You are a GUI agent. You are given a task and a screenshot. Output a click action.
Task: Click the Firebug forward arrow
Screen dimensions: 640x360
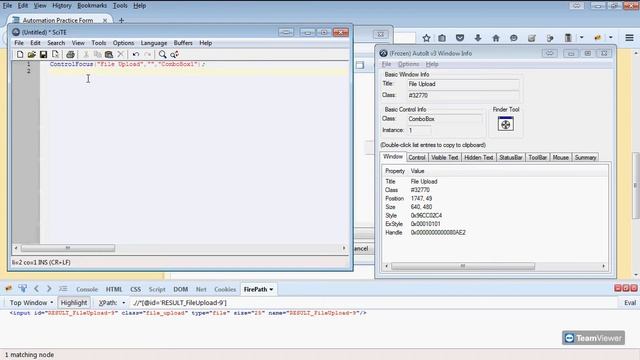pyautogui.click(x=49, y=289)
